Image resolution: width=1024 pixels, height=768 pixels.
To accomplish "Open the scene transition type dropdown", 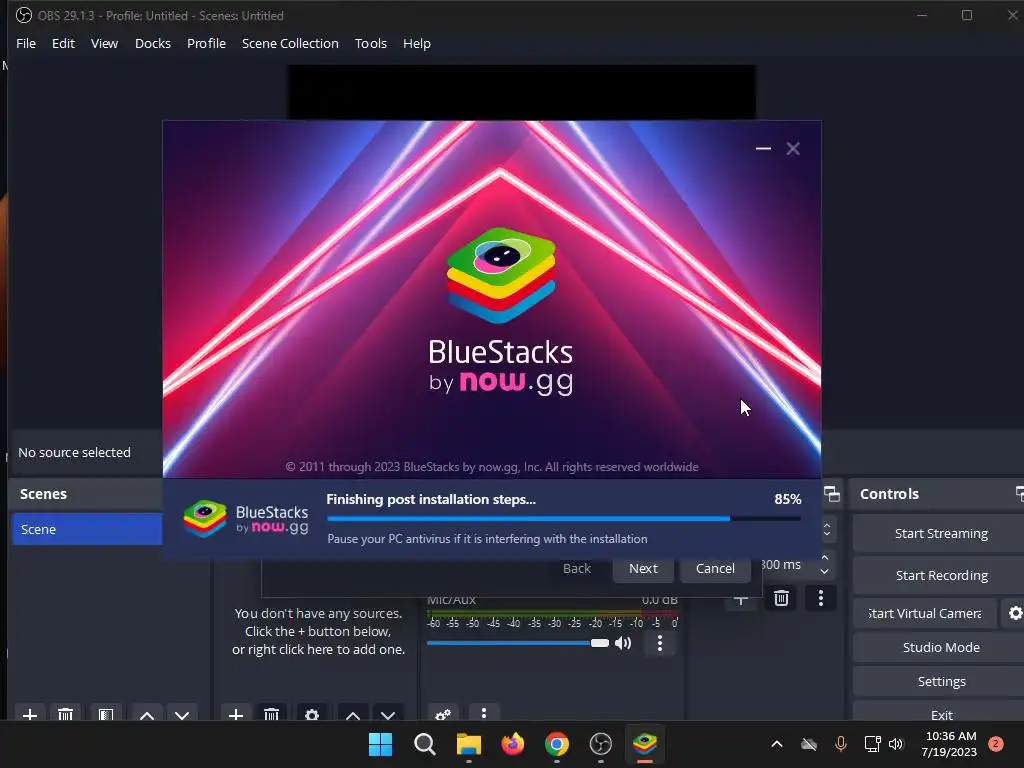I will pyautogui.click(x=827, y=530).
